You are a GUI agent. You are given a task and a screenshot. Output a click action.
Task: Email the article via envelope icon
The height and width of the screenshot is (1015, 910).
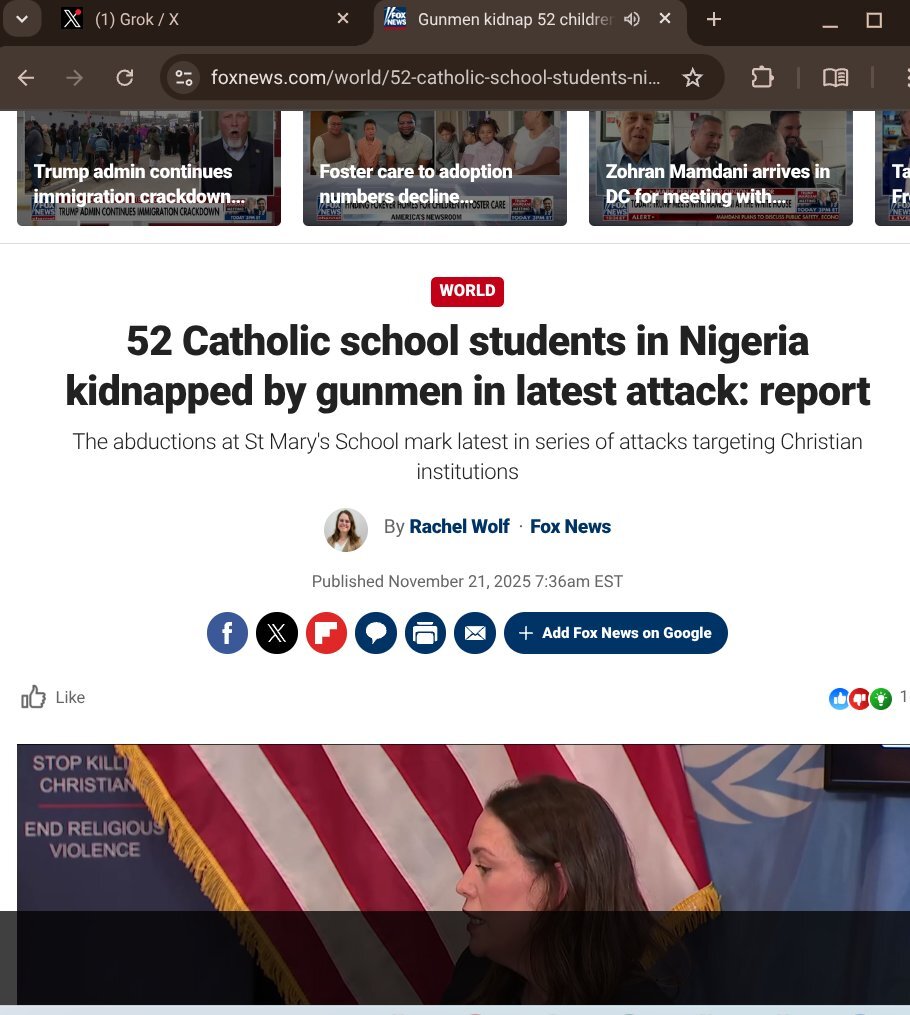[475, 632]
